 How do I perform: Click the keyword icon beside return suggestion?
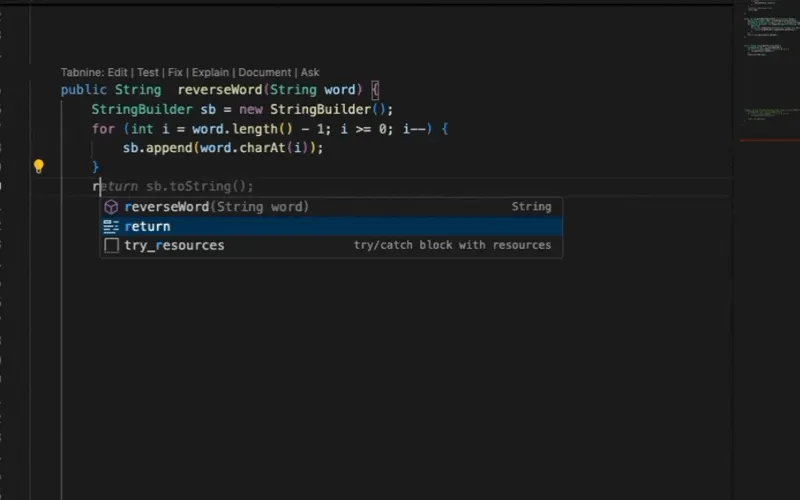[111, 227]
